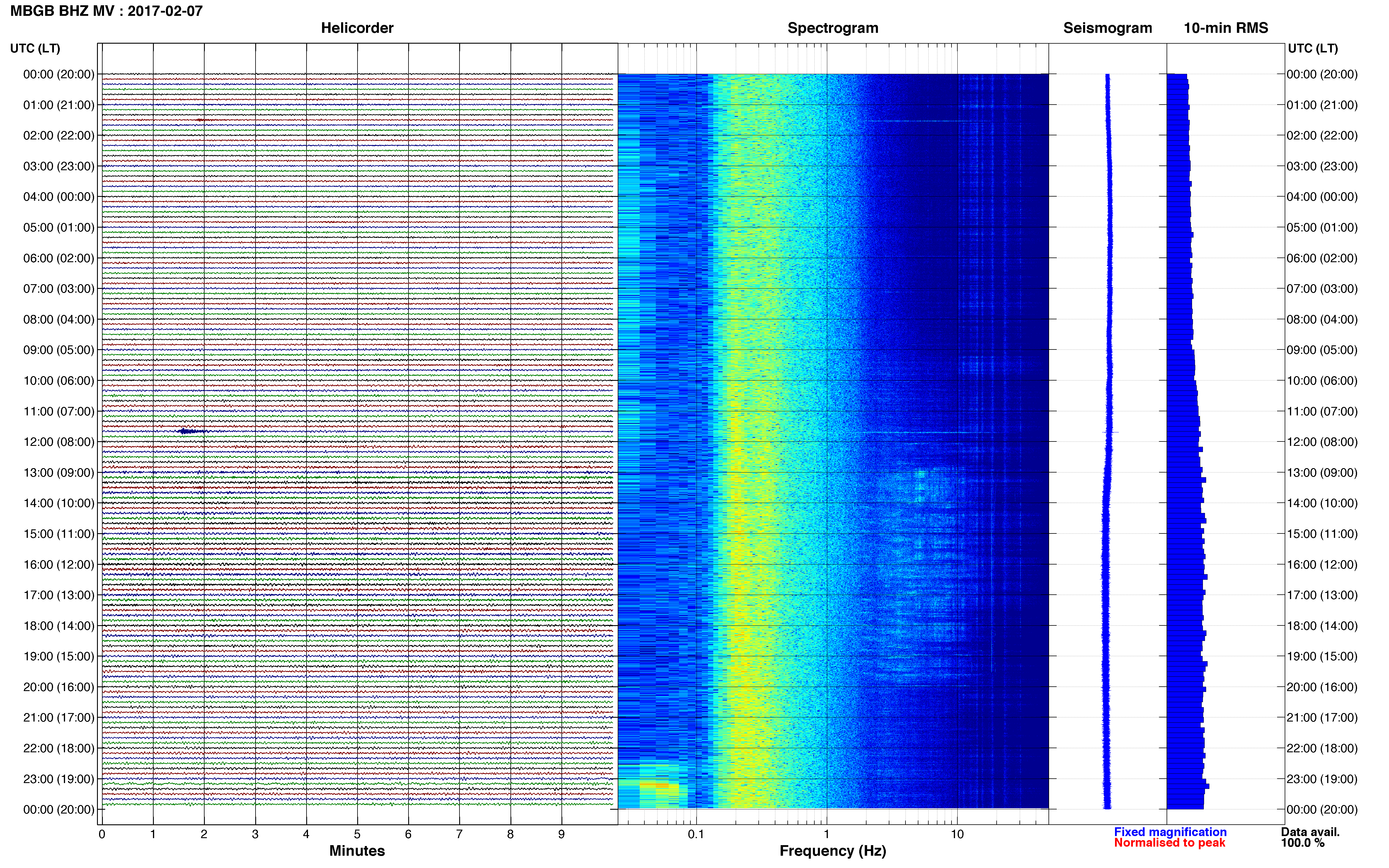Click left time label '13:00 (09:00)'

pos(59,473)
